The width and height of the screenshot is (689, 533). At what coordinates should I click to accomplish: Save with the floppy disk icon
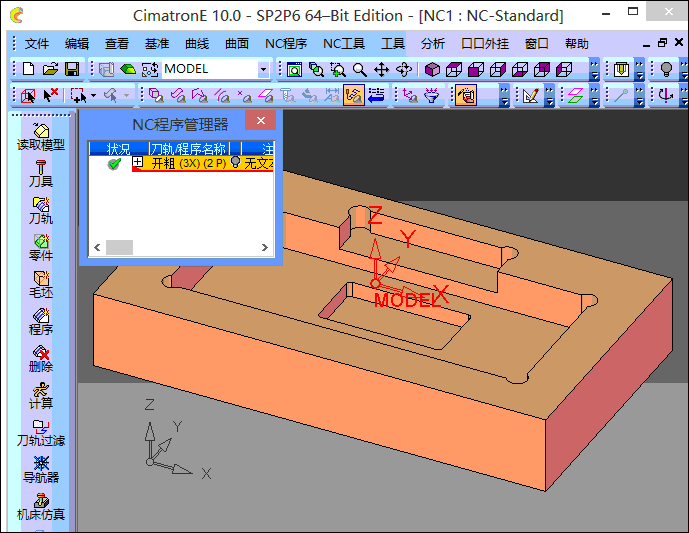72,69
